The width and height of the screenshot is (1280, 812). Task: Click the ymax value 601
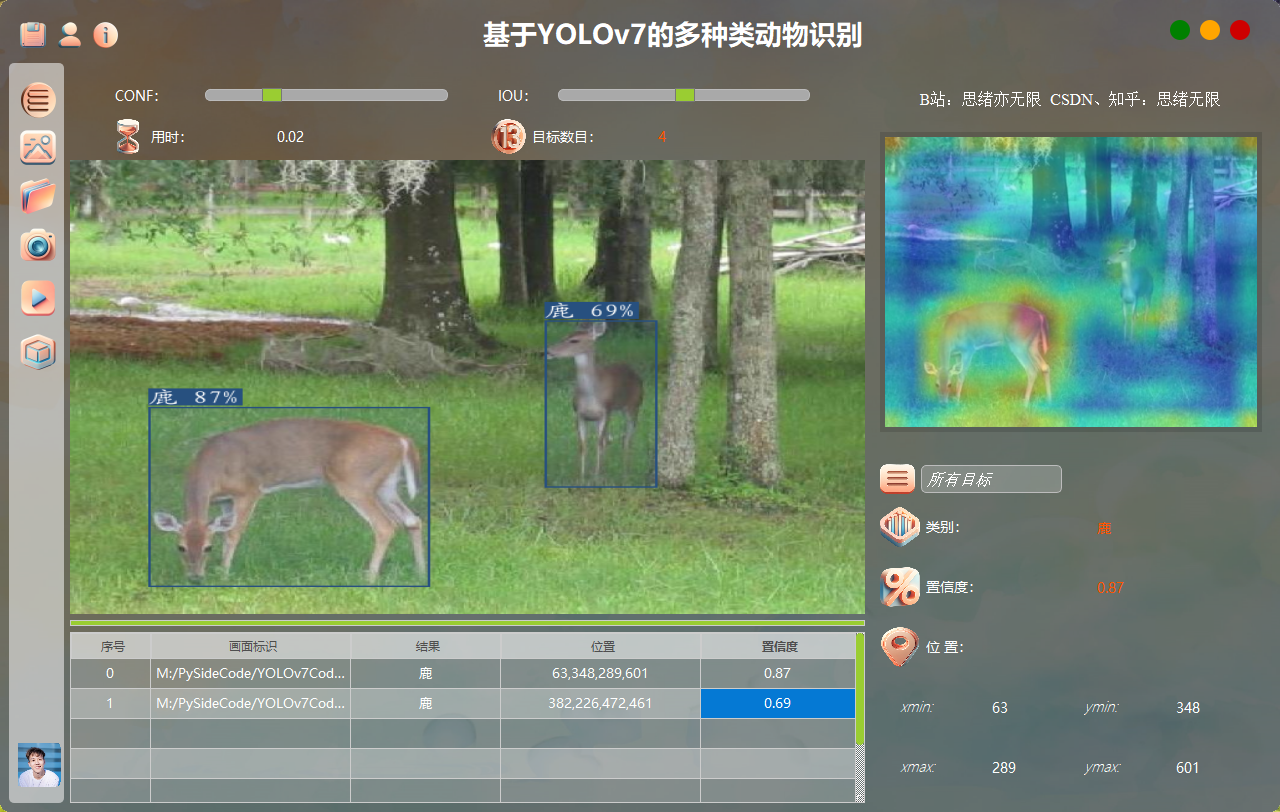point(1188,768)
